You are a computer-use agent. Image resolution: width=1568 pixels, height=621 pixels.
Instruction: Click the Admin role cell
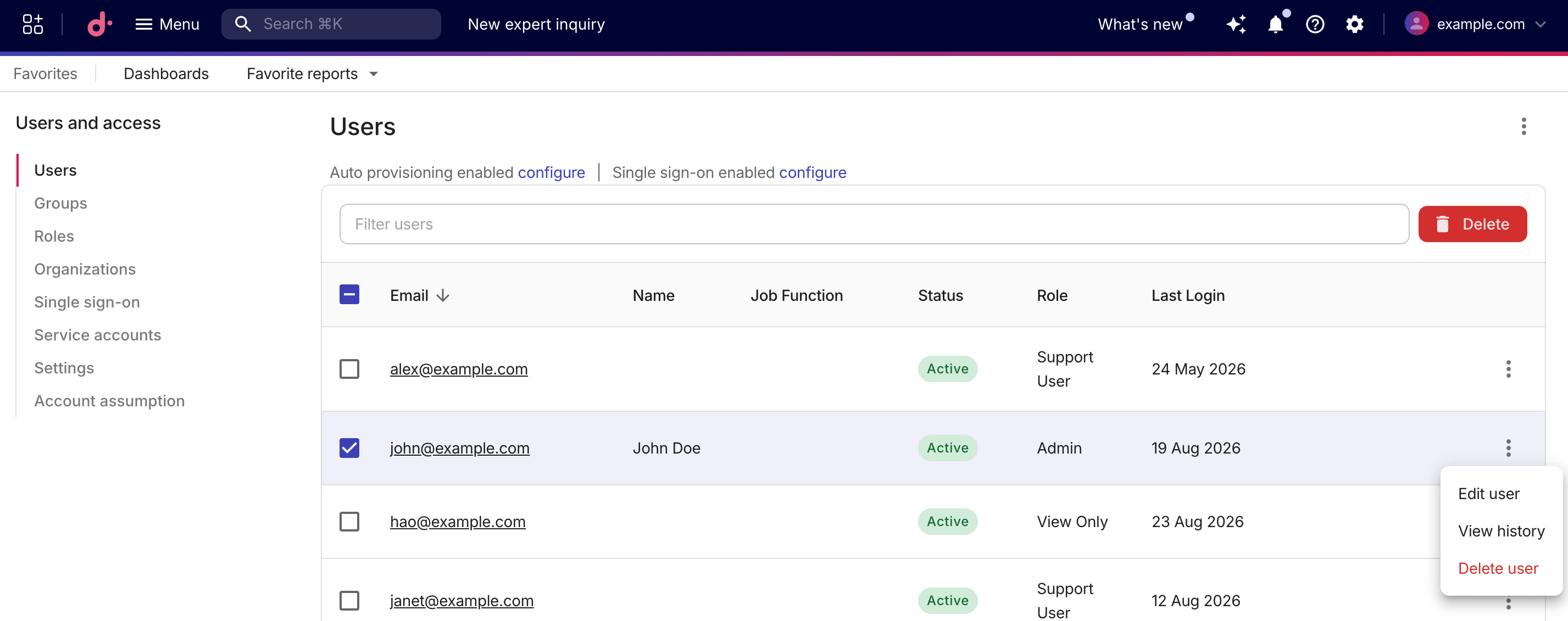point(1059,448)
